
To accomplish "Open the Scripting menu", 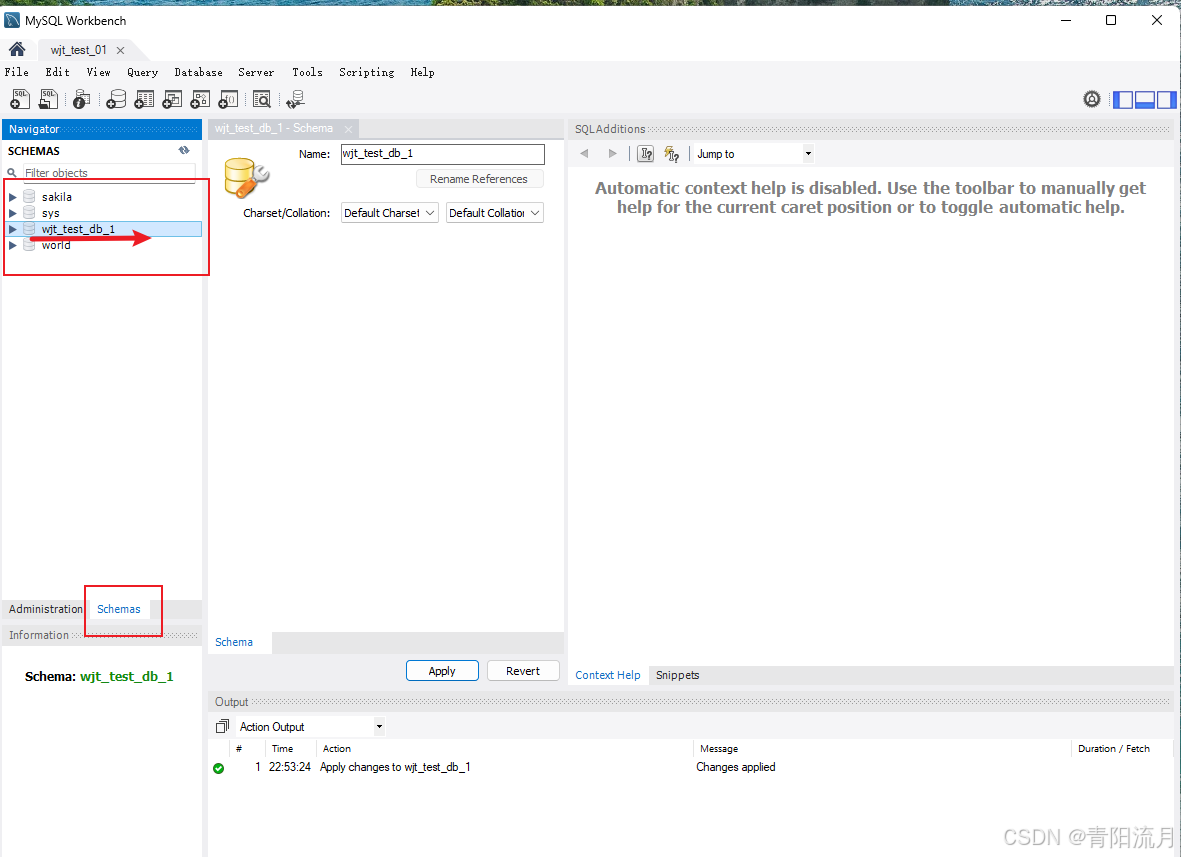I will click(x=366, y=72).
